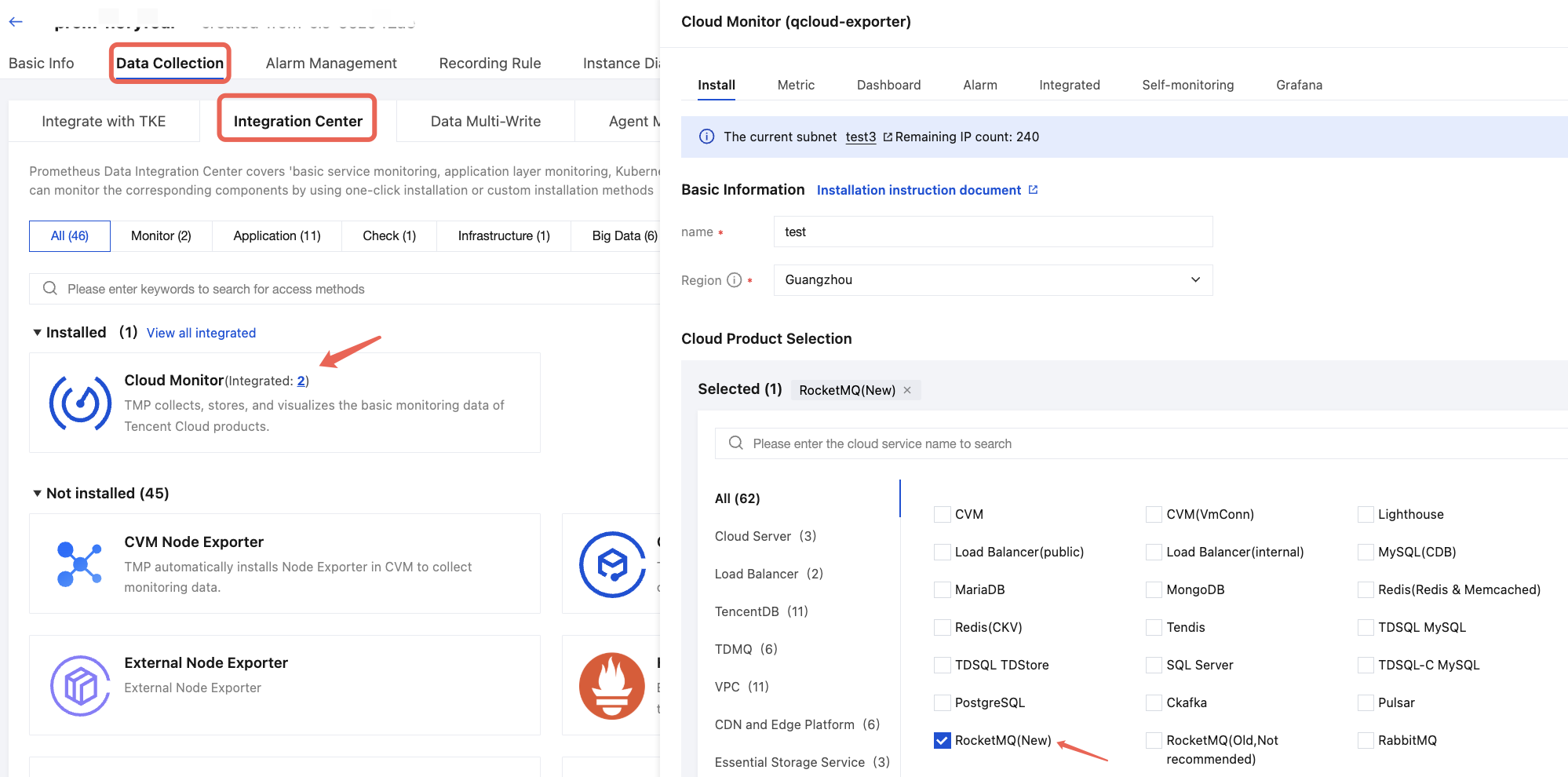Open the Installation instruction document link
The width and height of the screenshot is (1568, 777).
point(918,190)
